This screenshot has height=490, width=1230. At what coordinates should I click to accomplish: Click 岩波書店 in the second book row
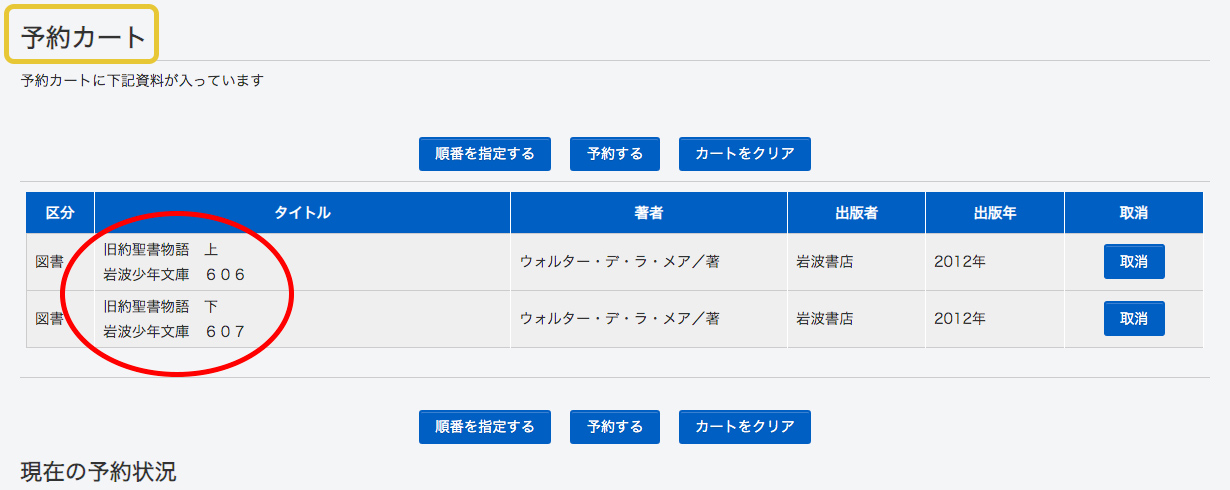tap(824, 319)
